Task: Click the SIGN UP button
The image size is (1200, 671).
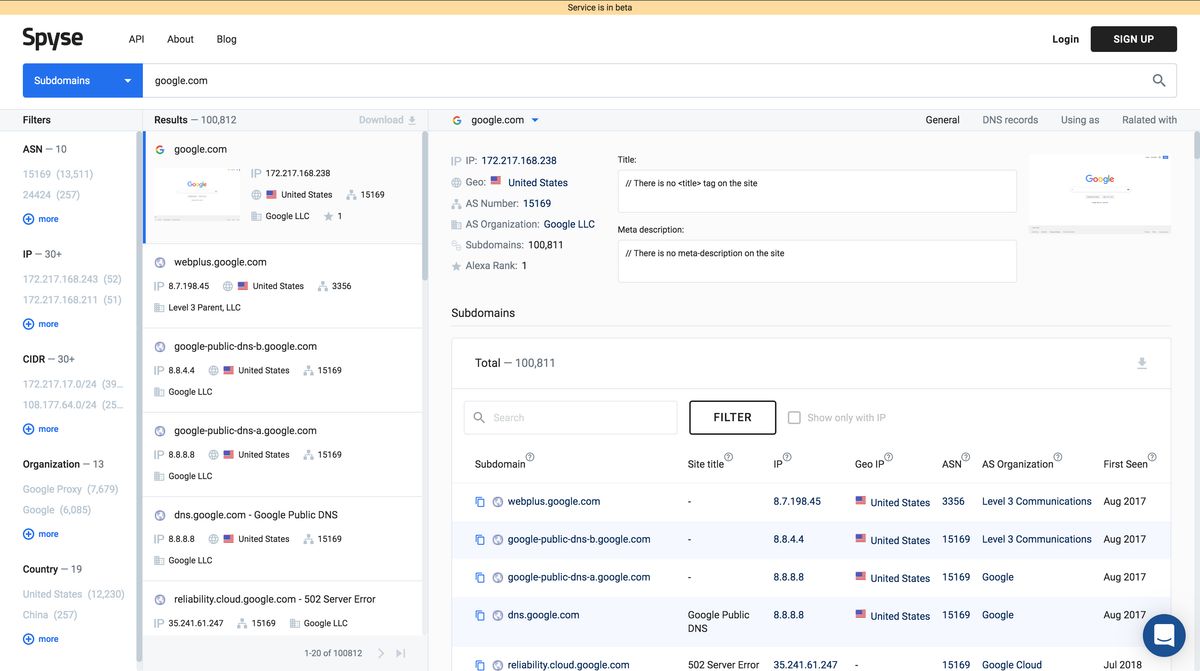Action: (1133, 39)
